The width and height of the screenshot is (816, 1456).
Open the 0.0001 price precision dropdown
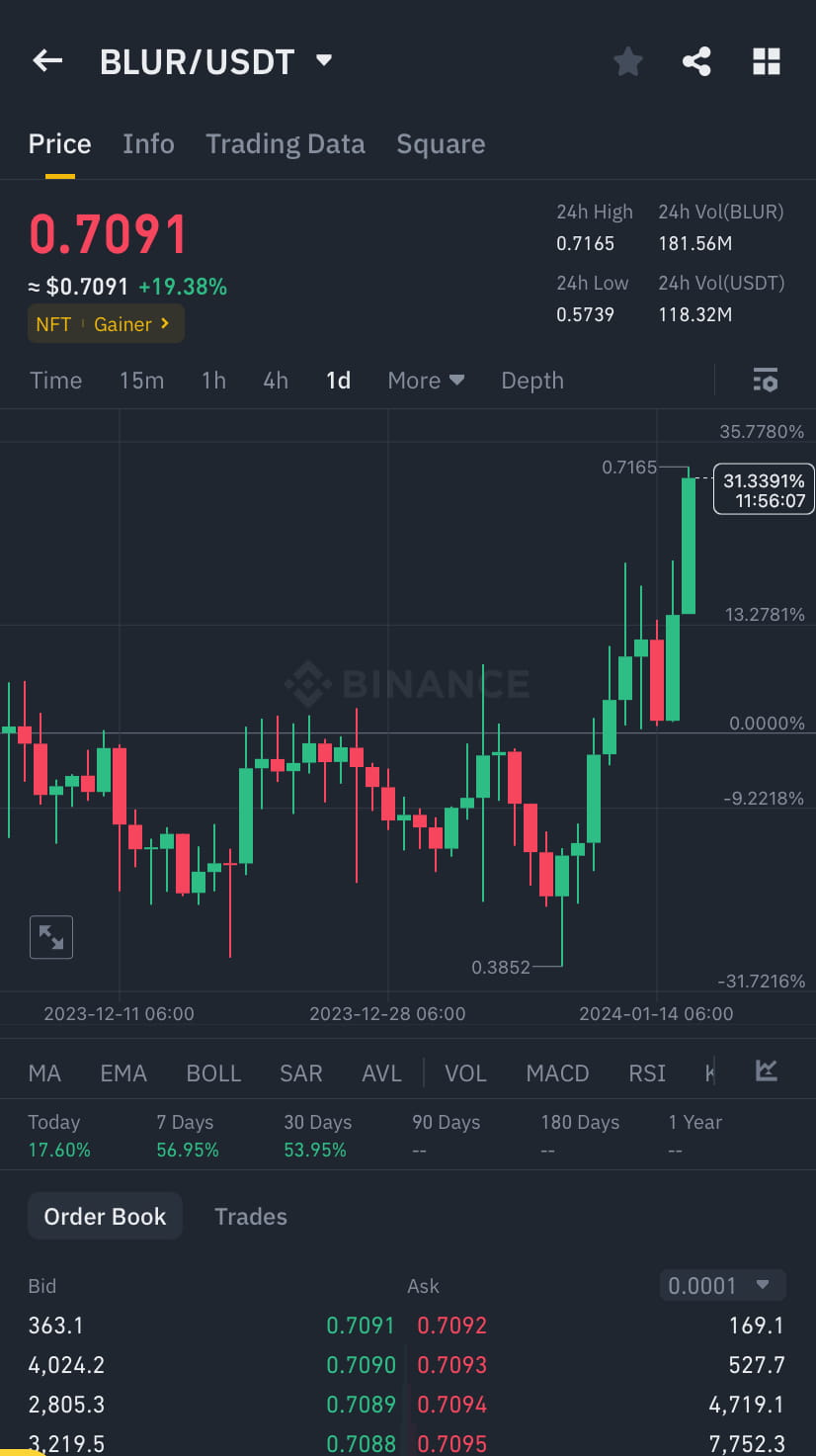click(722, 1285)
